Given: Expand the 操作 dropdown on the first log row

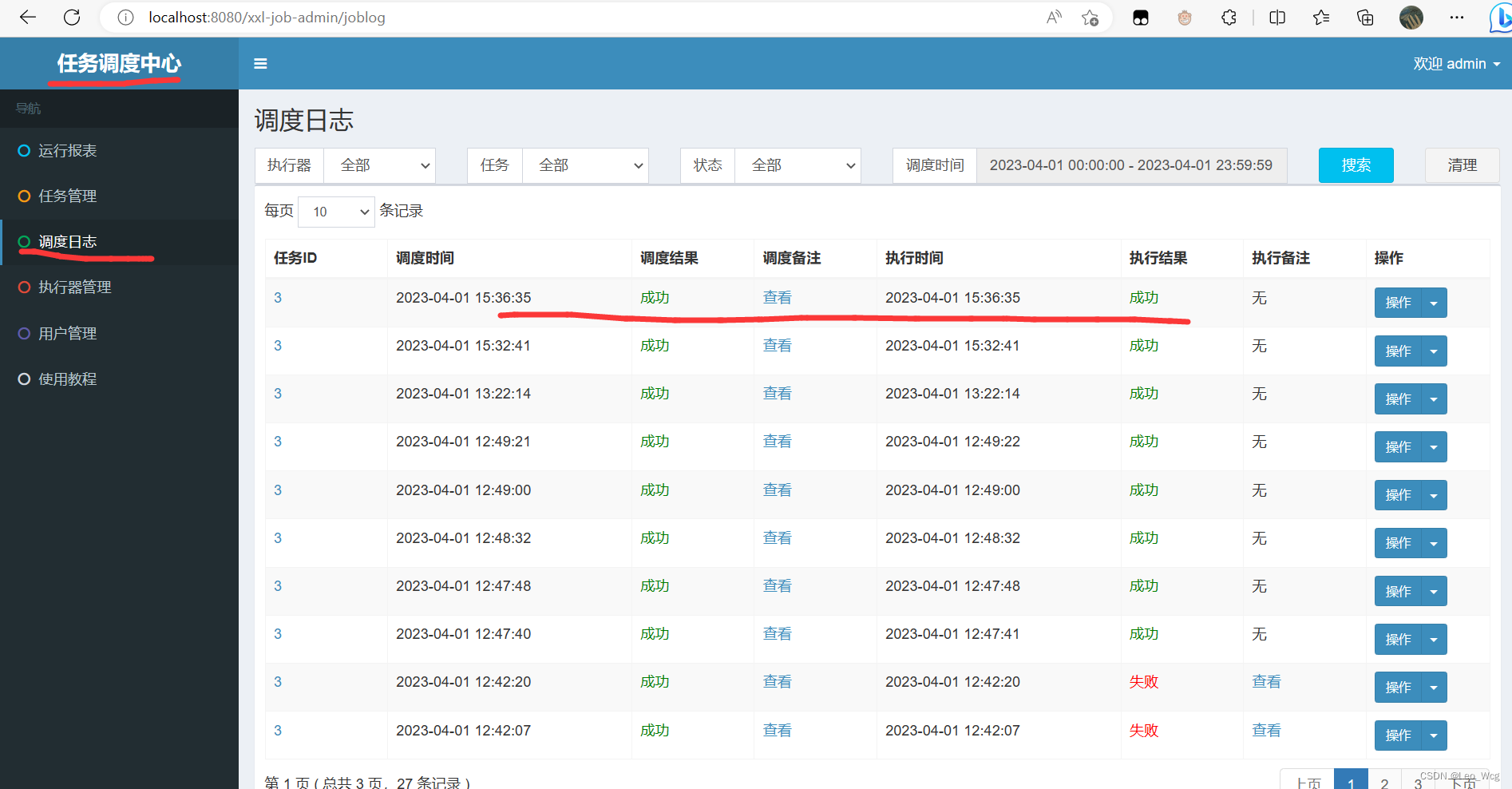Looking at the screenshot, I should 1434,303.
